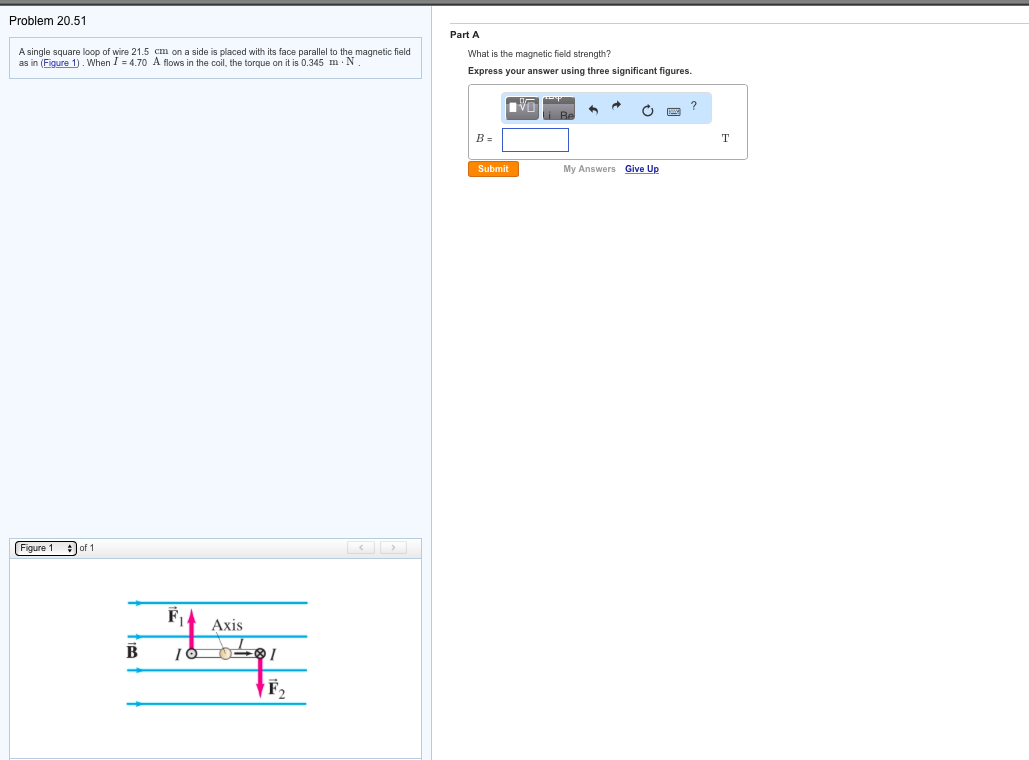Viewport: 1029px width, 760px height.
Task: Collapse the Part A section header
Action: [x=464, y=34]
